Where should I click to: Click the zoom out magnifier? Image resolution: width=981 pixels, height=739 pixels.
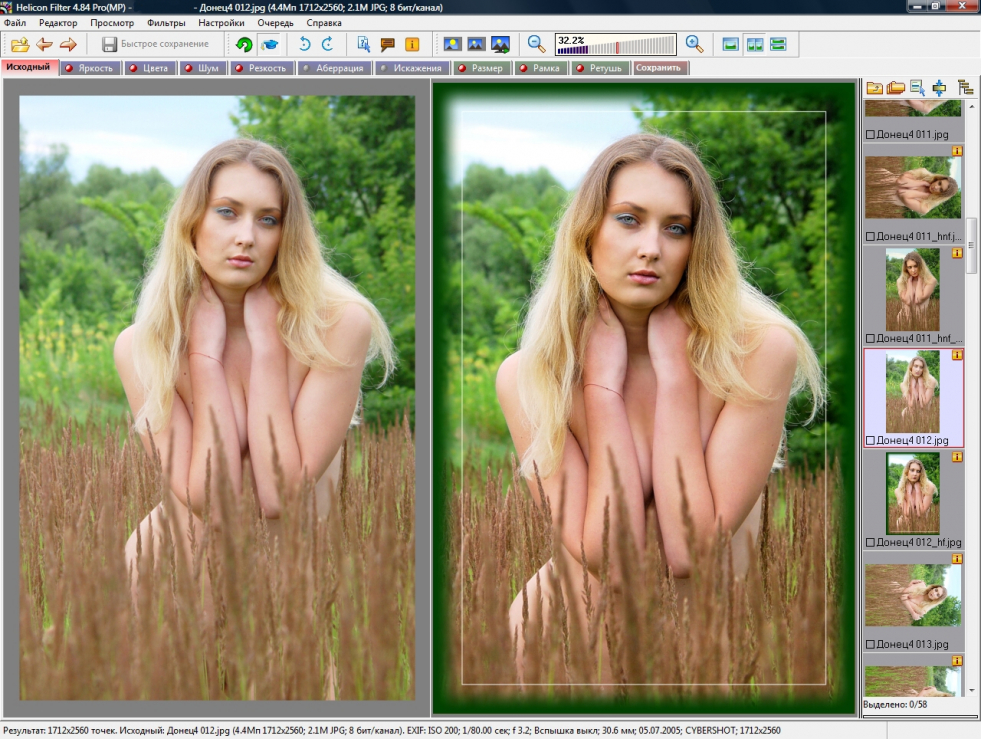tap(537, 44)
